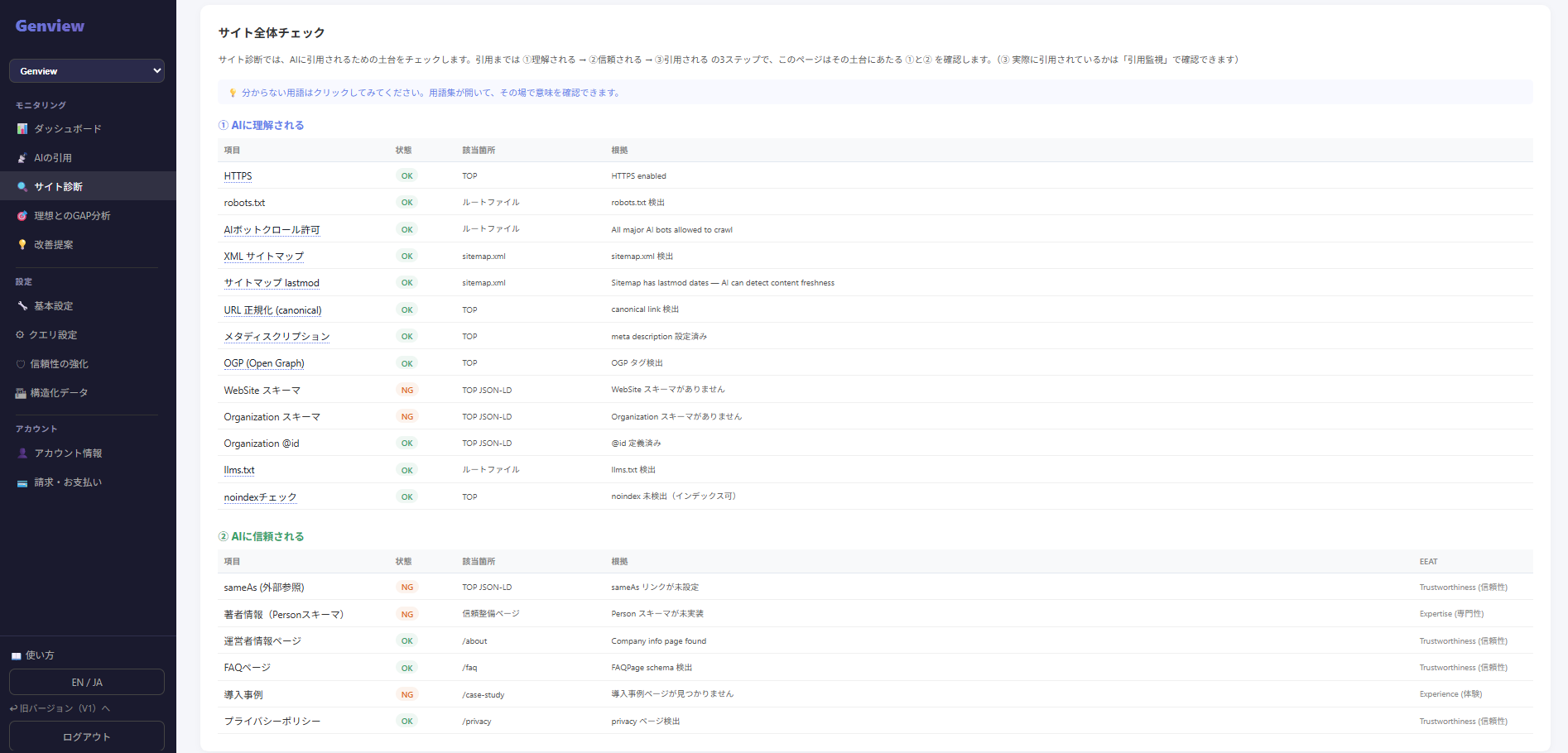Click the AIの引用 icon in sidebar
Viewport: 1568px width, 753px height.
point(22,158)
